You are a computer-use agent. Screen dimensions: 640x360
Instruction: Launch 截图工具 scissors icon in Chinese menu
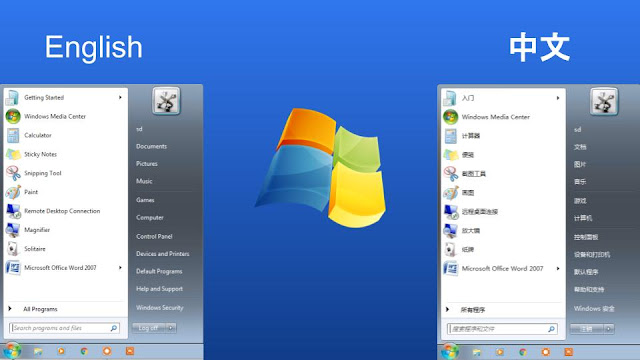[x=451, y=174]
